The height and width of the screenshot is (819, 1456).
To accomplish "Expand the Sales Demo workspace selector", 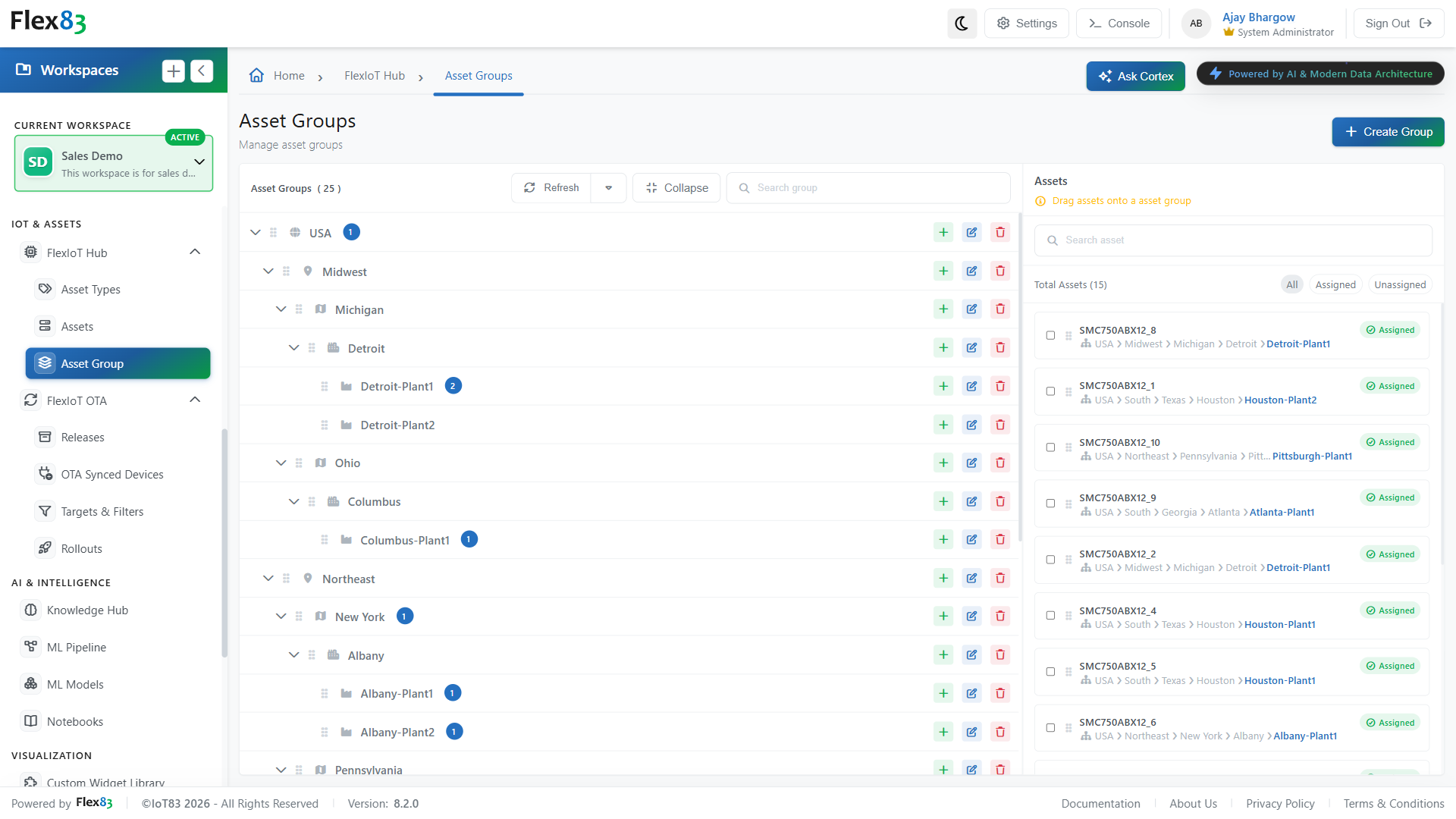I will pyautogui.click(x=199, y=162).
